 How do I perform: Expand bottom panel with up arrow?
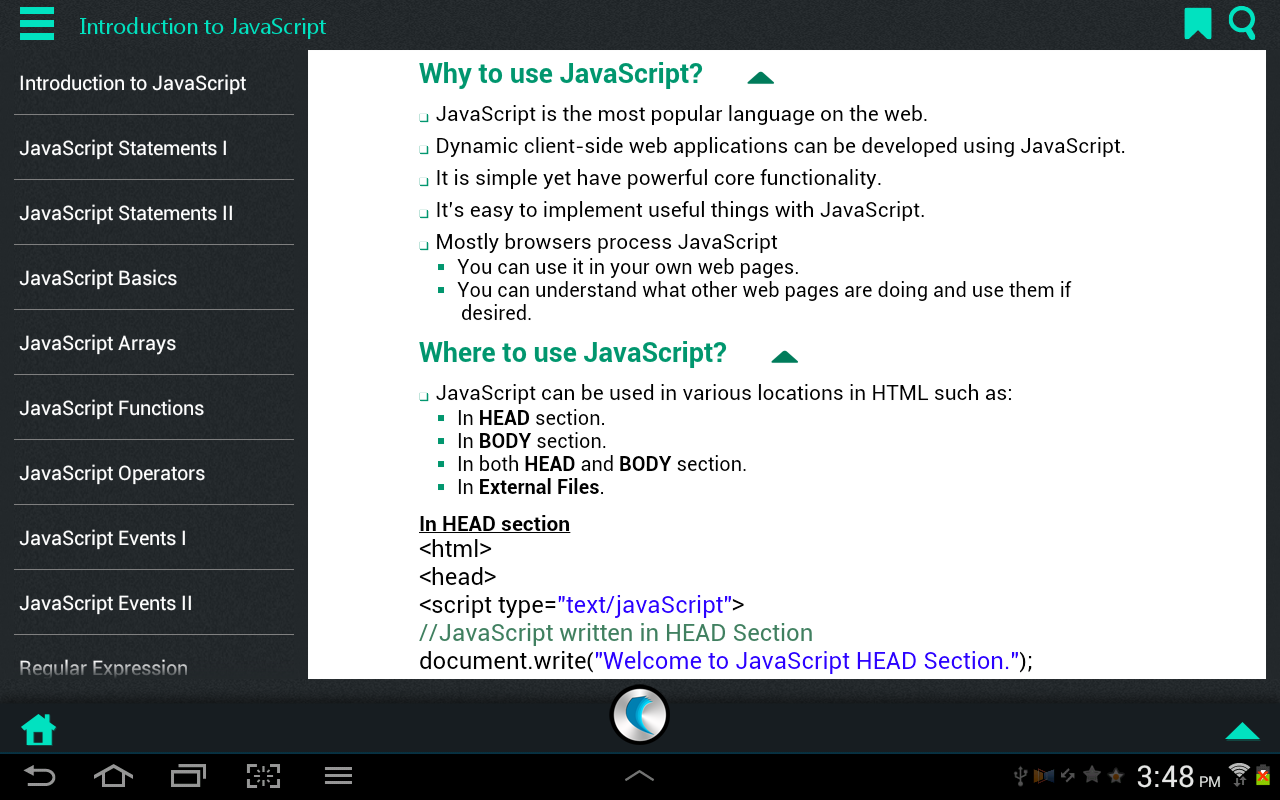[1242, 731]
